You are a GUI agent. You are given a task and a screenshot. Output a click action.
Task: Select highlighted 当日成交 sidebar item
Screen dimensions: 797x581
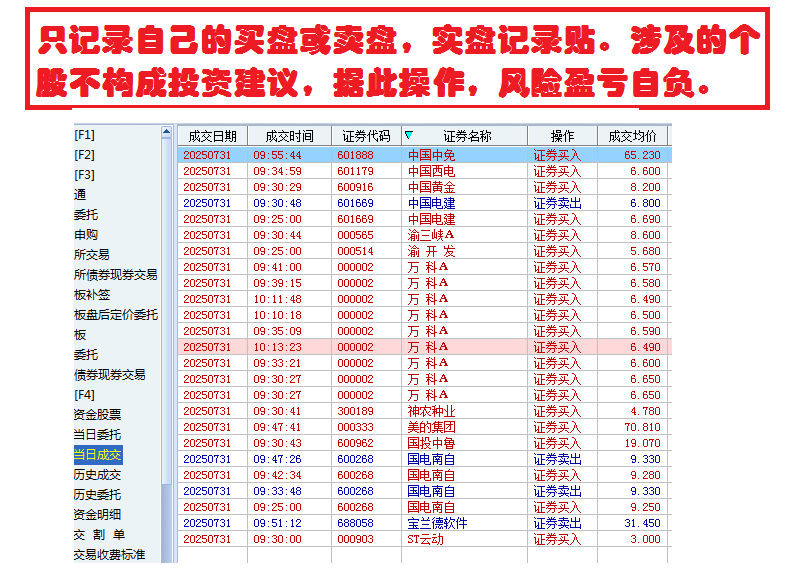point(98,455)
